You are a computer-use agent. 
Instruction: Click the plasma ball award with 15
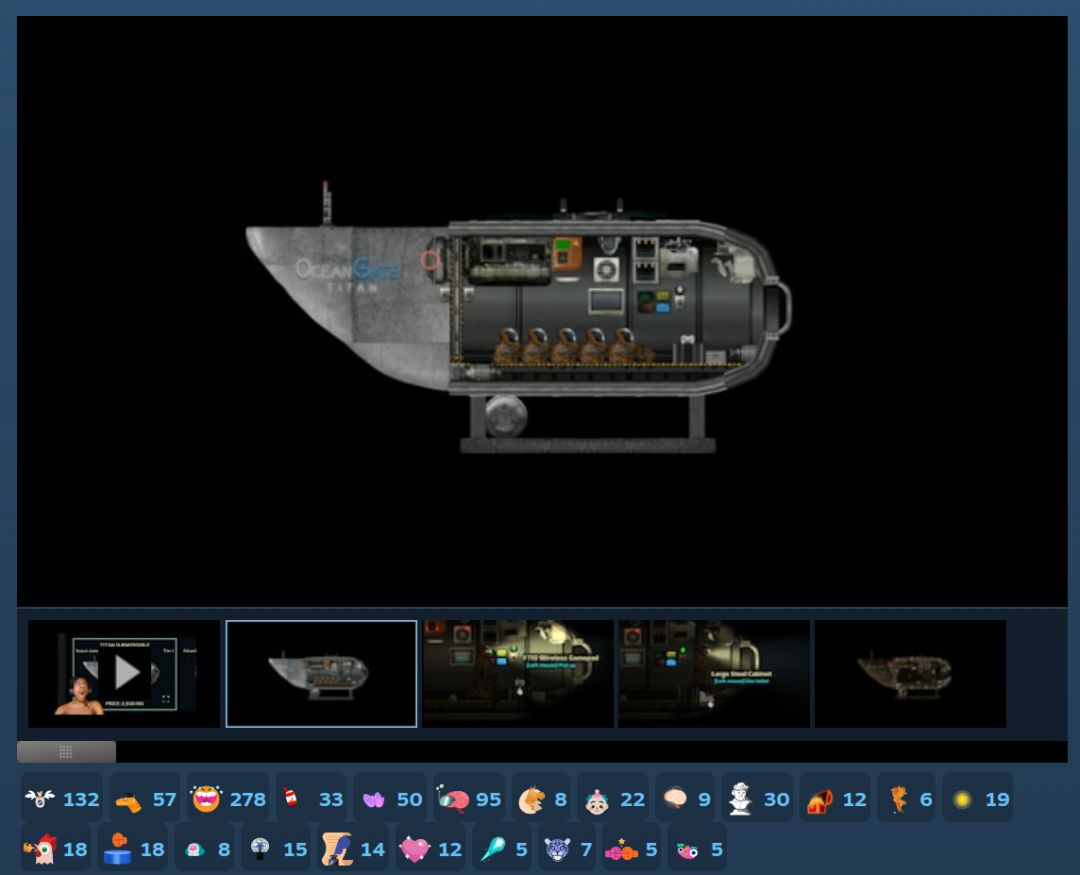pos(276,848)
